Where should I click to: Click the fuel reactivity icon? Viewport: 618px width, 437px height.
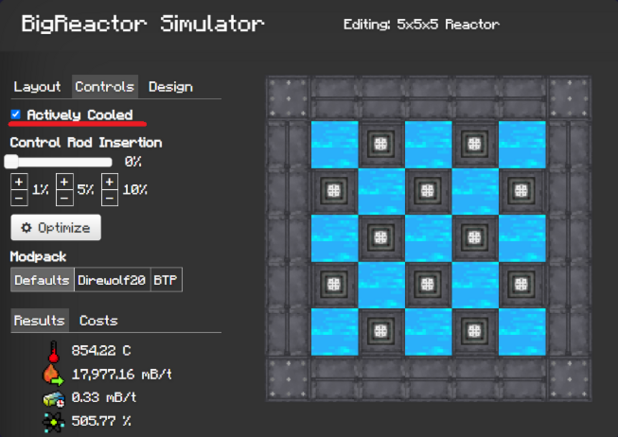[53, 421]
